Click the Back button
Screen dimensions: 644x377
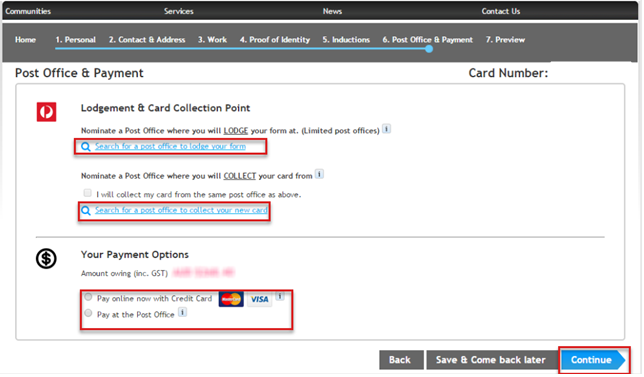(x=401, y=360)
